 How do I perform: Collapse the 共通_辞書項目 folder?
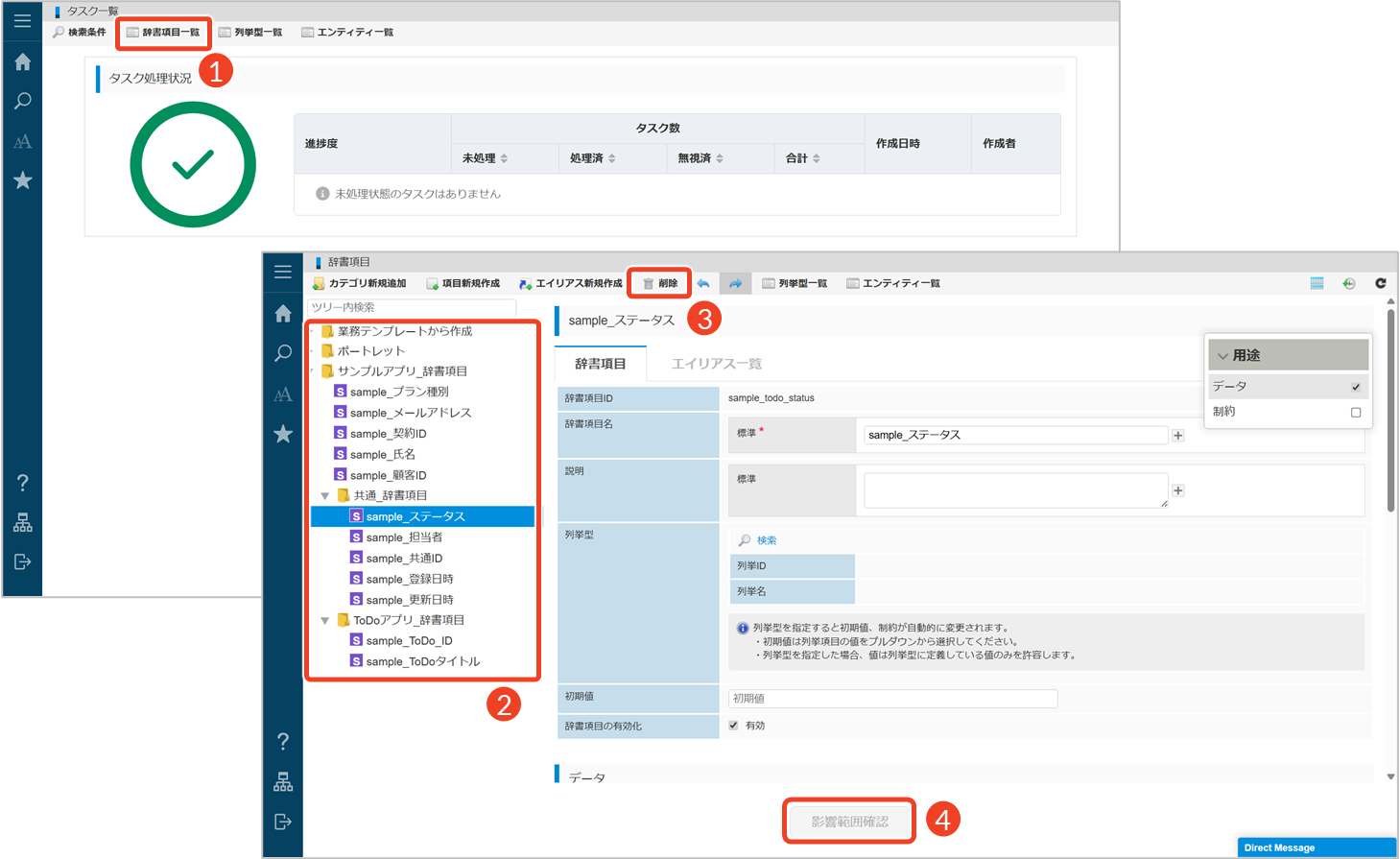point(325,496)
